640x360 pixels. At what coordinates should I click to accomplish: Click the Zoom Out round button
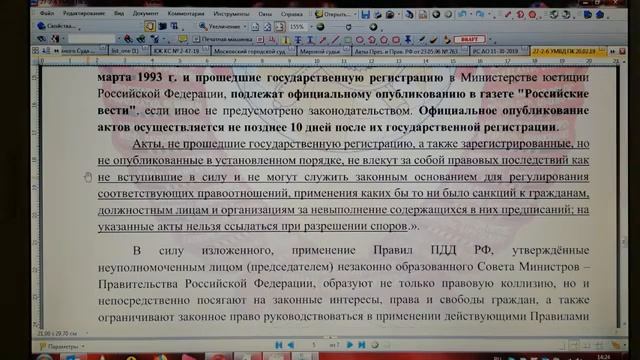[x=321, y=27]
